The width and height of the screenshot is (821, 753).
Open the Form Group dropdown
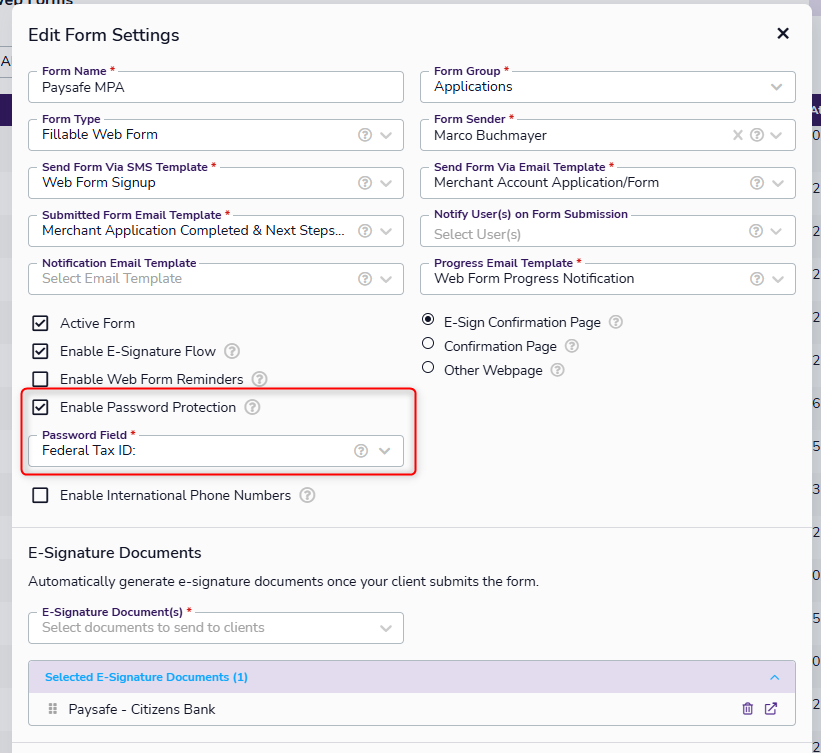pos(777,87)
